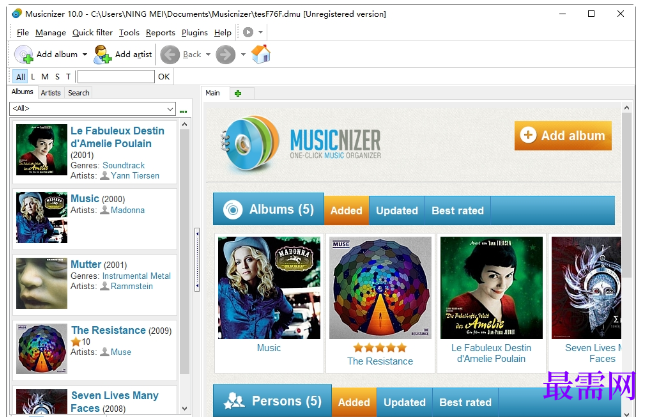Filter albums by letter L

tap(33, 76)
